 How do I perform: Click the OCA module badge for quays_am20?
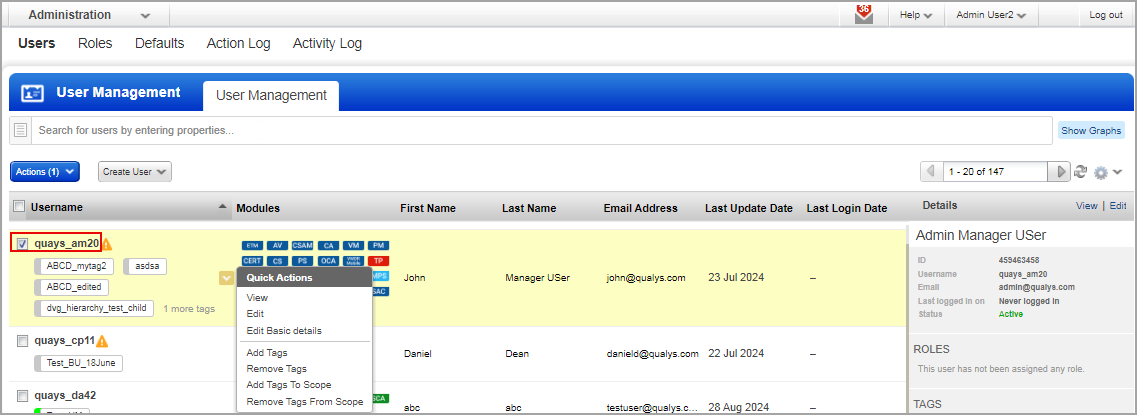tap(328, 260)
